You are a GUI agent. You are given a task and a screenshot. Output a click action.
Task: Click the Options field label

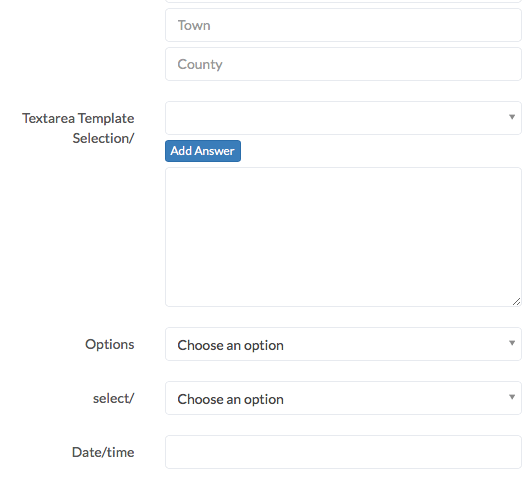110,344
